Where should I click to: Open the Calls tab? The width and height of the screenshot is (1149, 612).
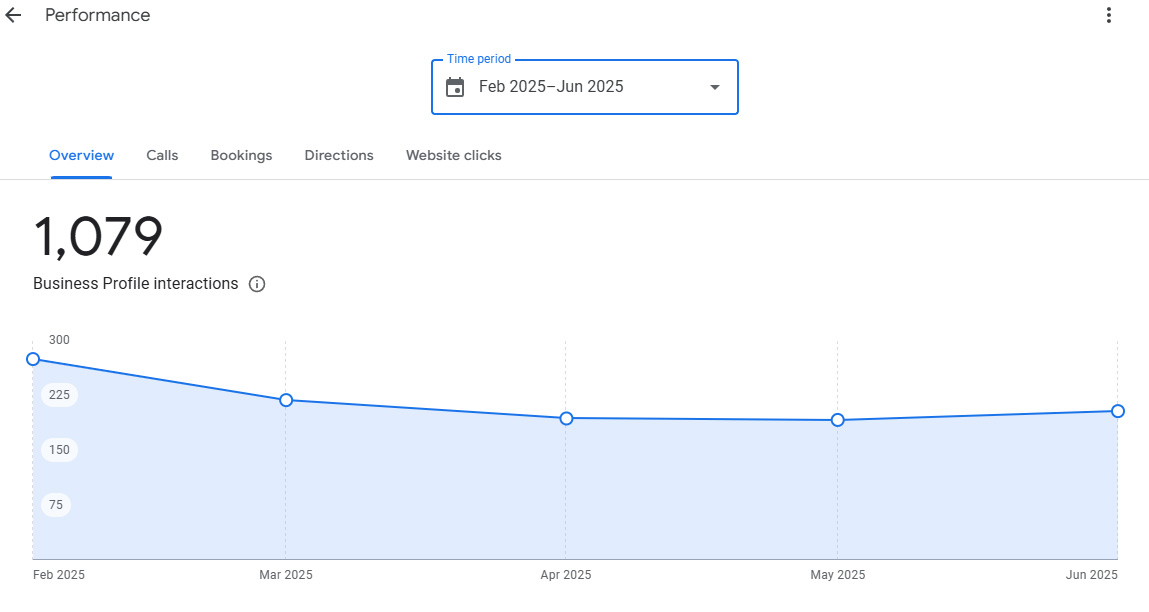pyautogui.click(x=162, y=156)
